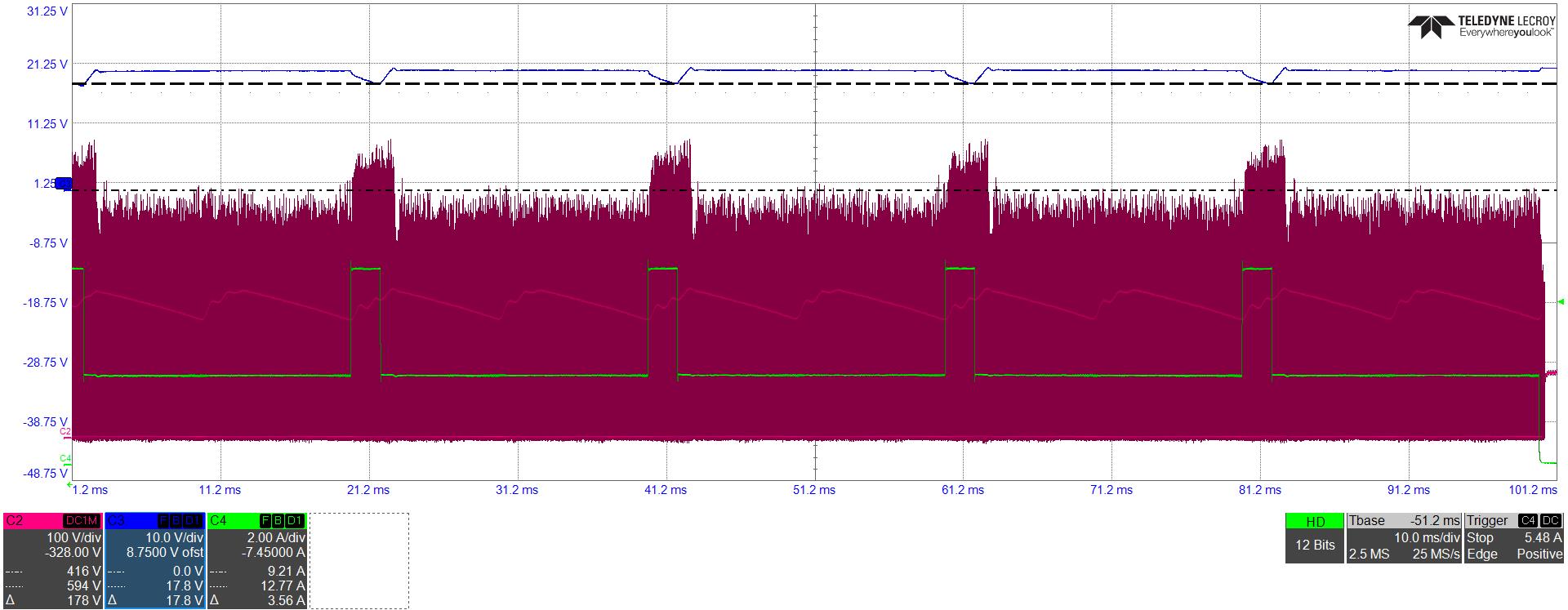Select the green trigger level arrow at right edge
This screenshot has width=1568, height=610.
coord(1561,302)
